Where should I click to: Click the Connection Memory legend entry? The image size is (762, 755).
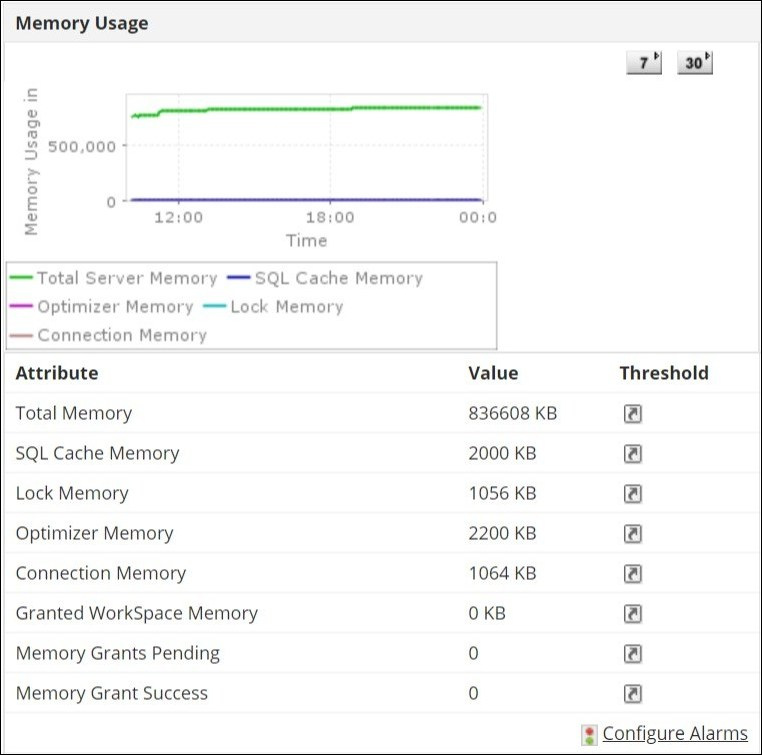(x=121, y=336)
